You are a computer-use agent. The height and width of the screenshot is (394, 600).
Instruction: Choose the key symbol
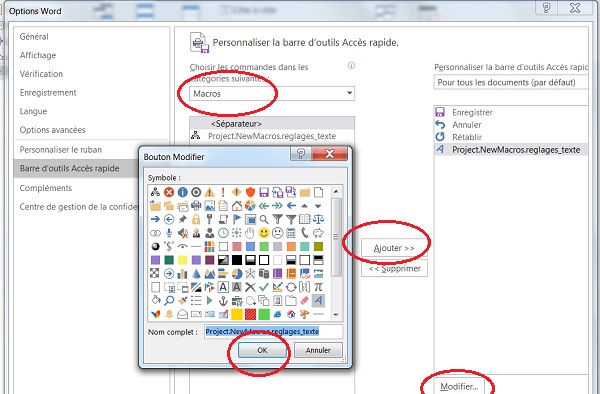pyautogui.click(x=209, y=219)
